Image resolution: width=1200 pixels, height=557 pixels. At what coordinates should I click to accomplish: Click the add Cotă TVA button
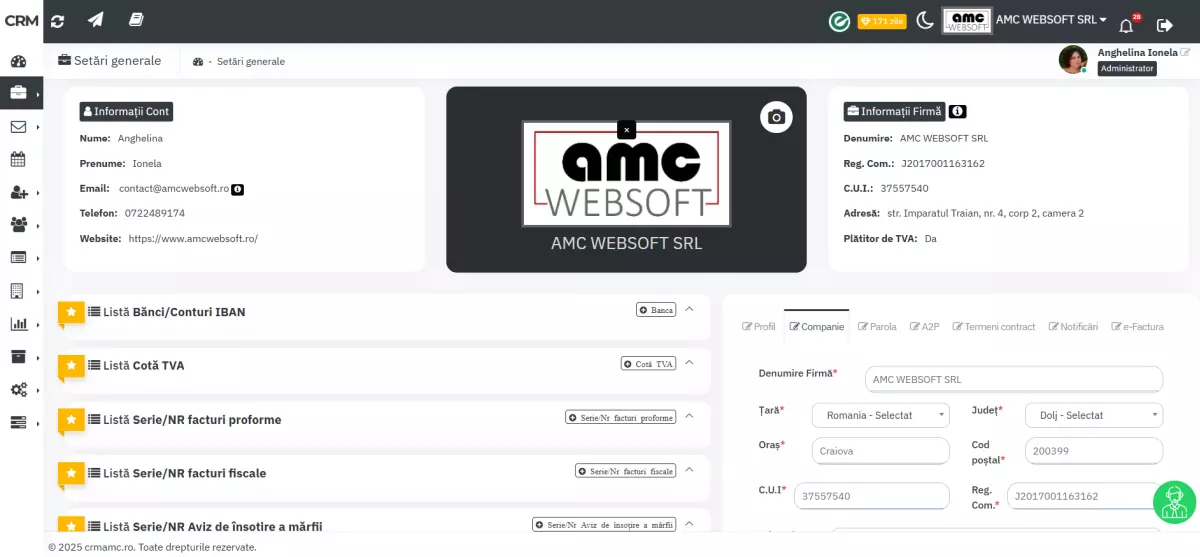point(648,364)
